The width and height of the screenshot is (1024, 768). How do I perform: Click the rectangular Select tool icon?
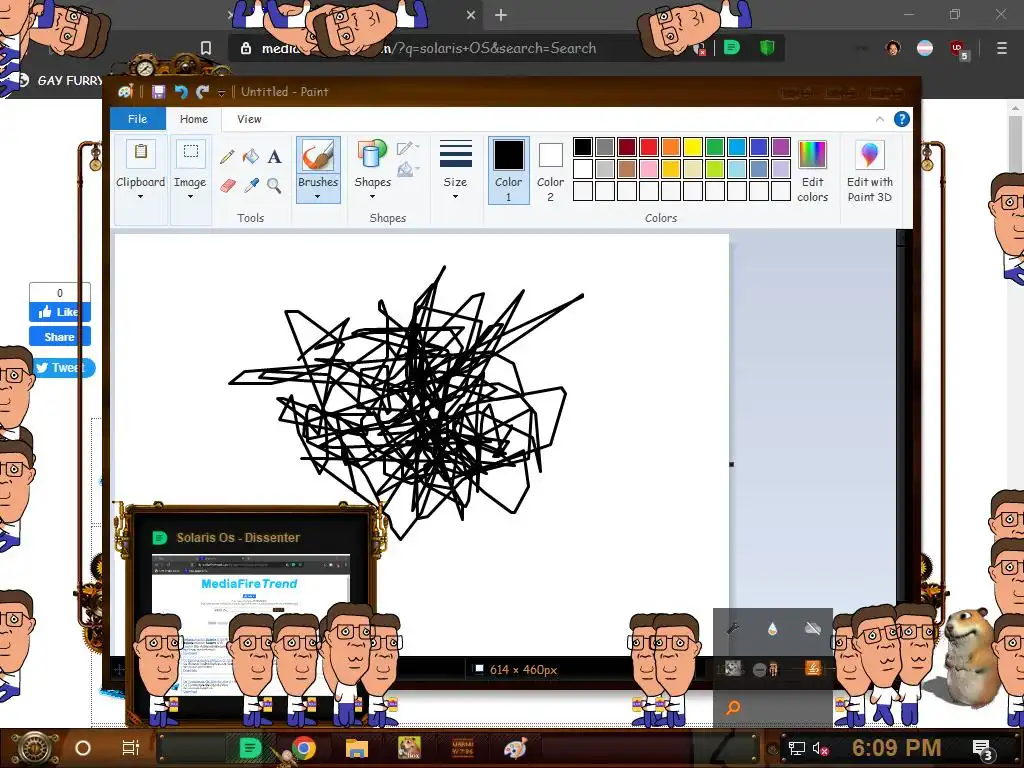pos(191,153)
